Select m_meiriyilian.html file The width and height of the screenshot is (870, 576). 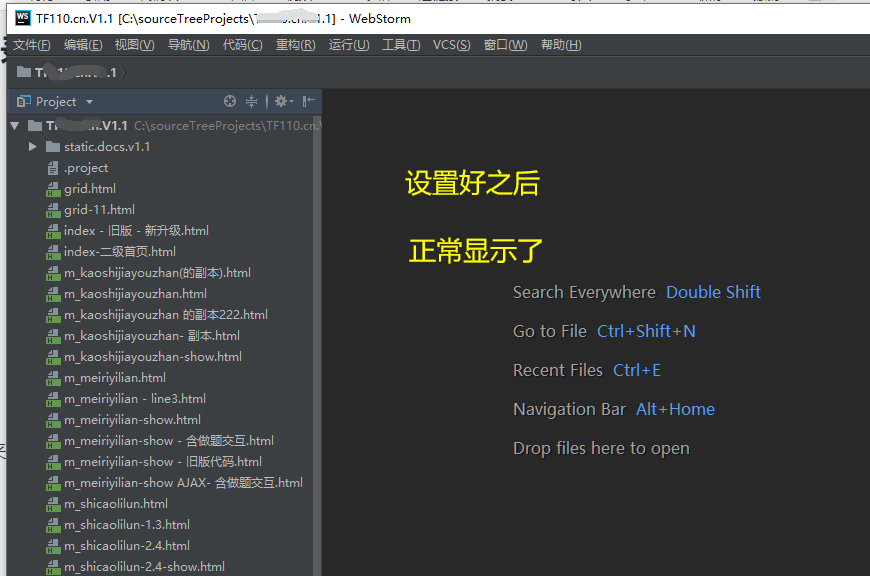[115, 378]
